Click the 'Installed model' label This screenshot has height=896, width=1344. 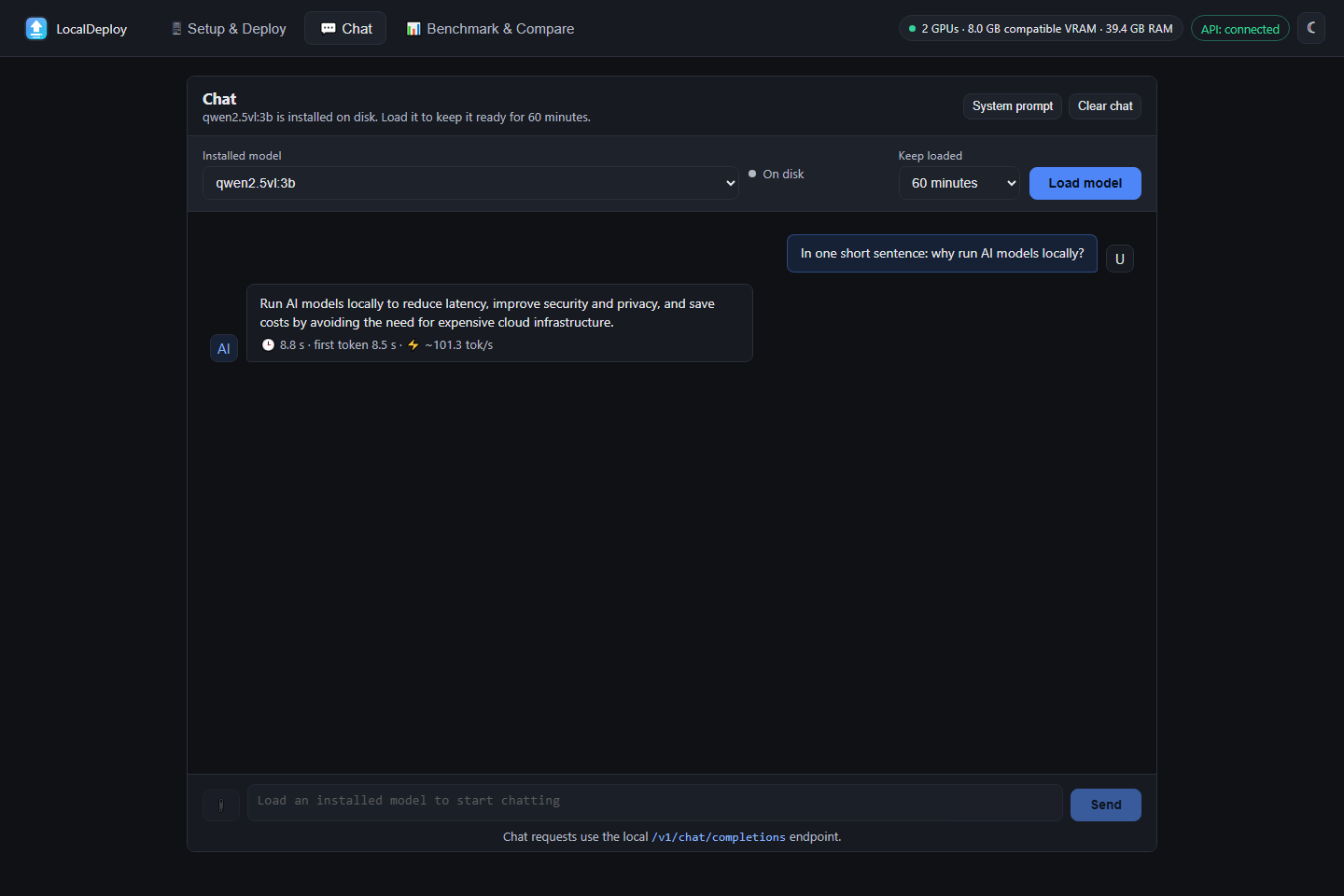[242, 156]
